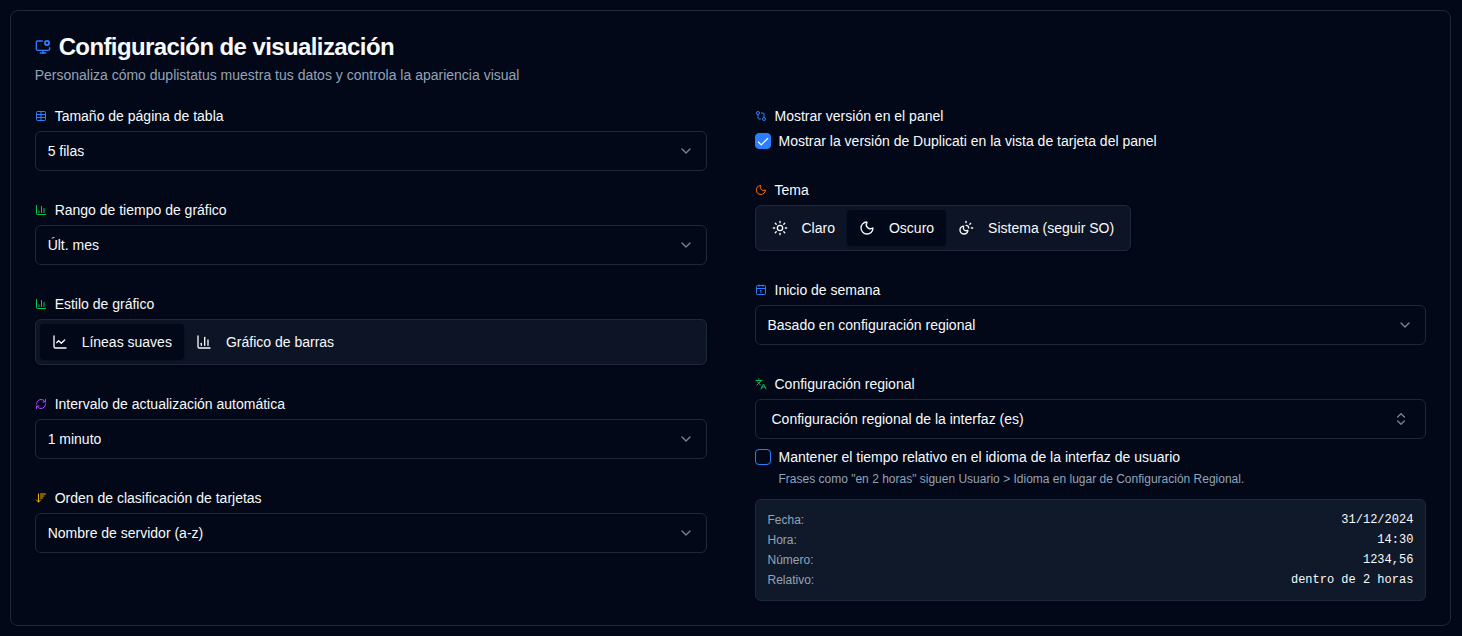Click the sort icon beside Orden de clasificación
Screen dimensions: 1462x636
click(41, 498)
